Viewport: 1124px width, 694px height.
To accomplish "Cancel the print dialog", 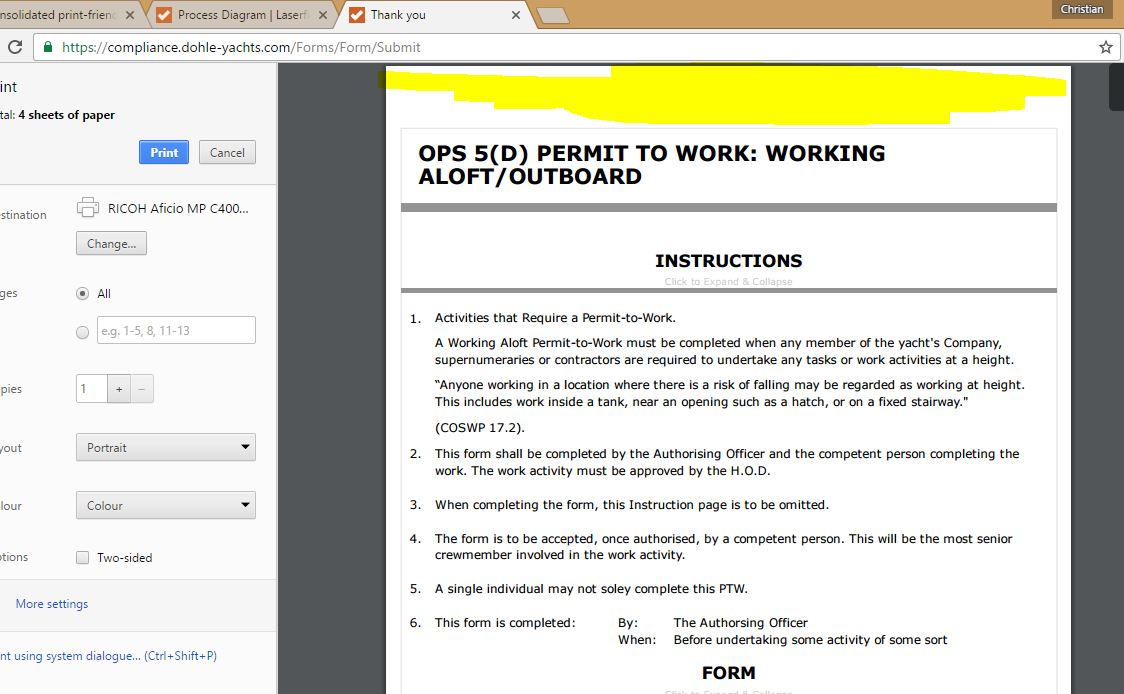I will [227, 152].
